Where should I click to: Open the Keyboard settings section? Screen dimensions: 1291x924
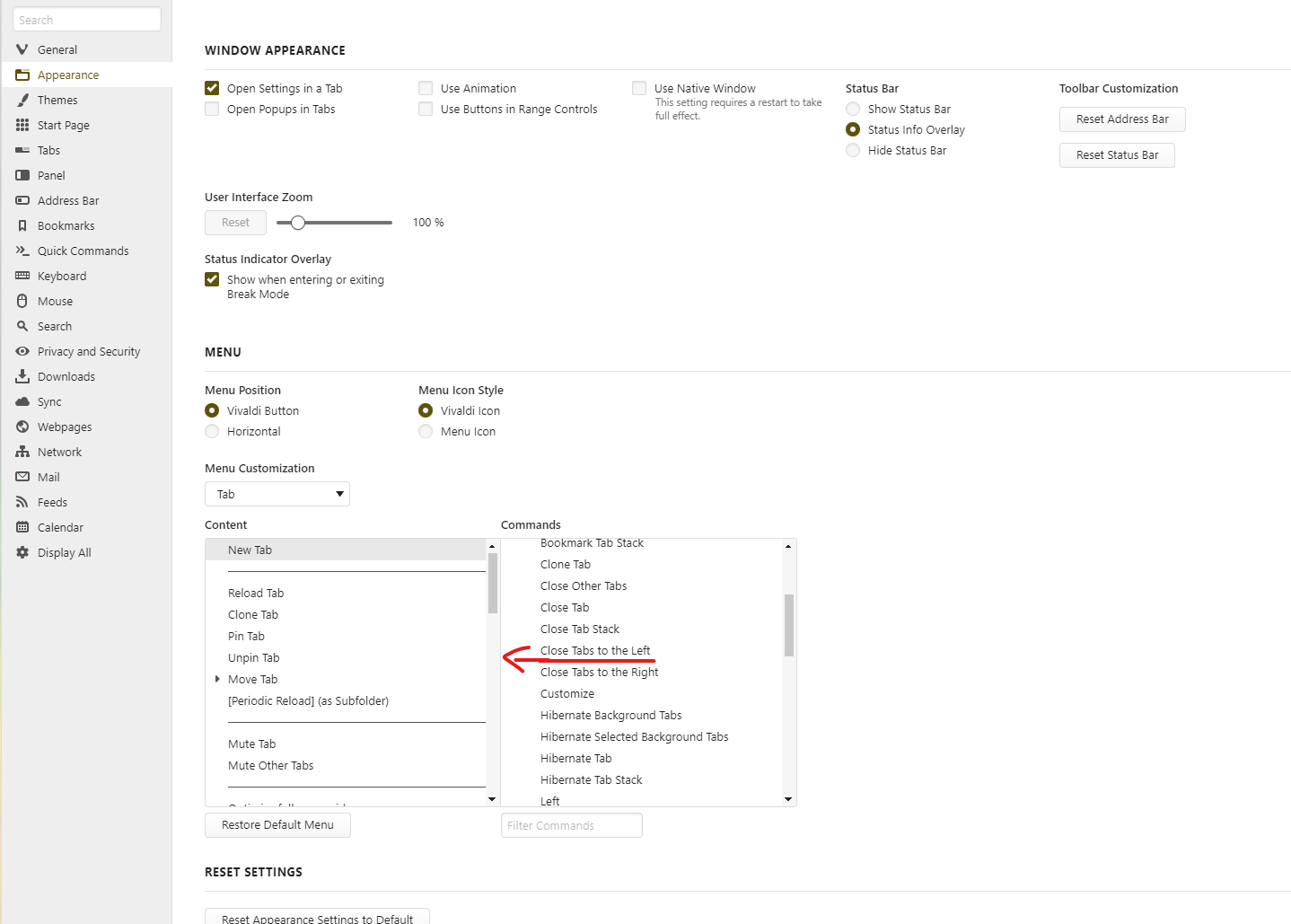pyautogui.click(x=62, y=276)
